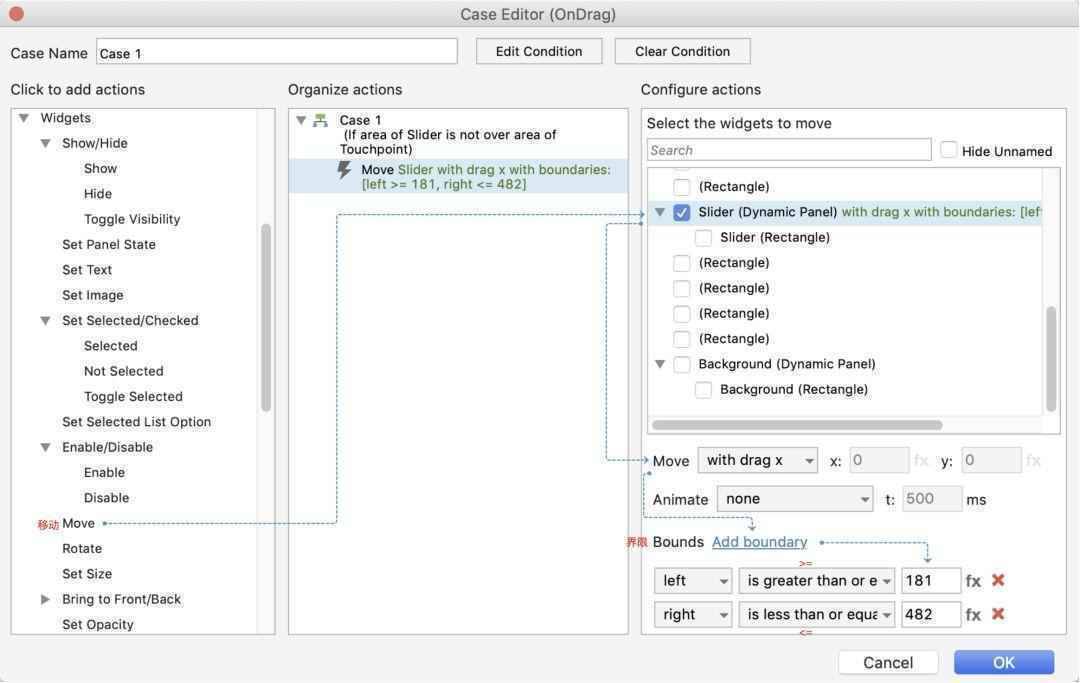Click the Edit Condition button

pos(539,52)
